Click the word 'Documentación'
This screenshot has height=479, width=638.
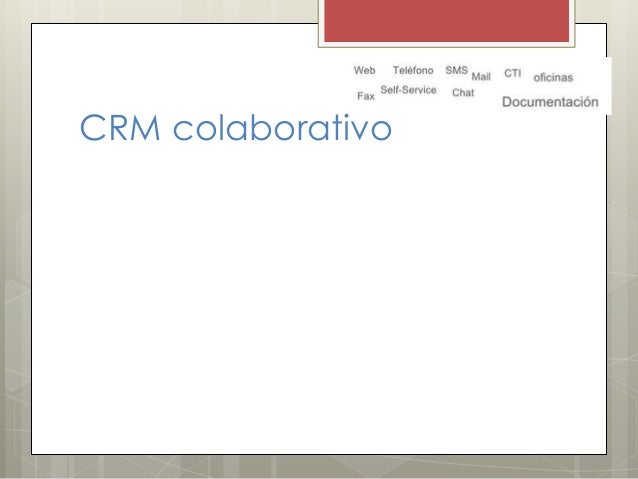(x=550, y=102)
